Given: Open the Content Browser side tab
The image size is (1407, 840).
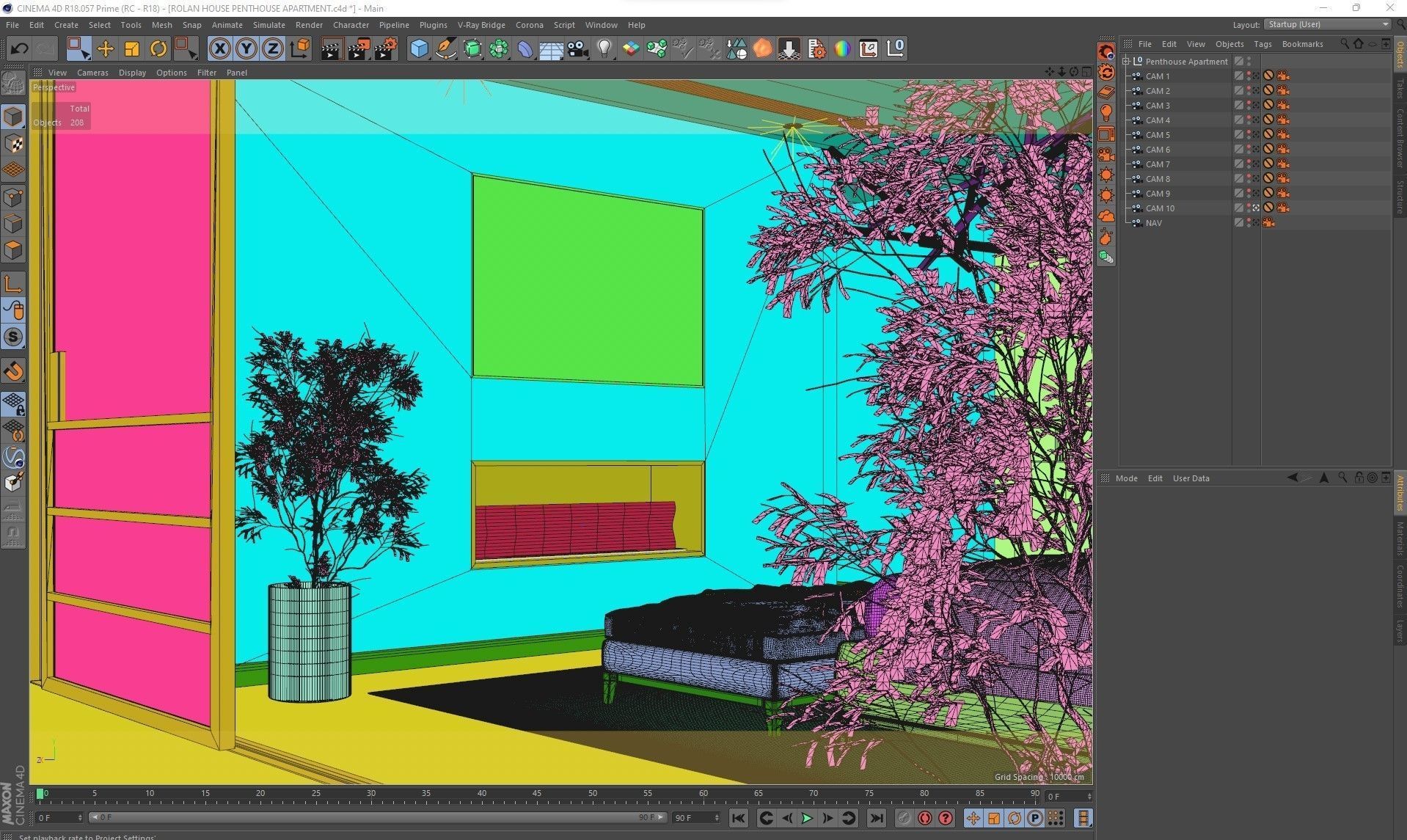Looking at the screenshot, I should pyautogui.click(x=1400, y=137).
